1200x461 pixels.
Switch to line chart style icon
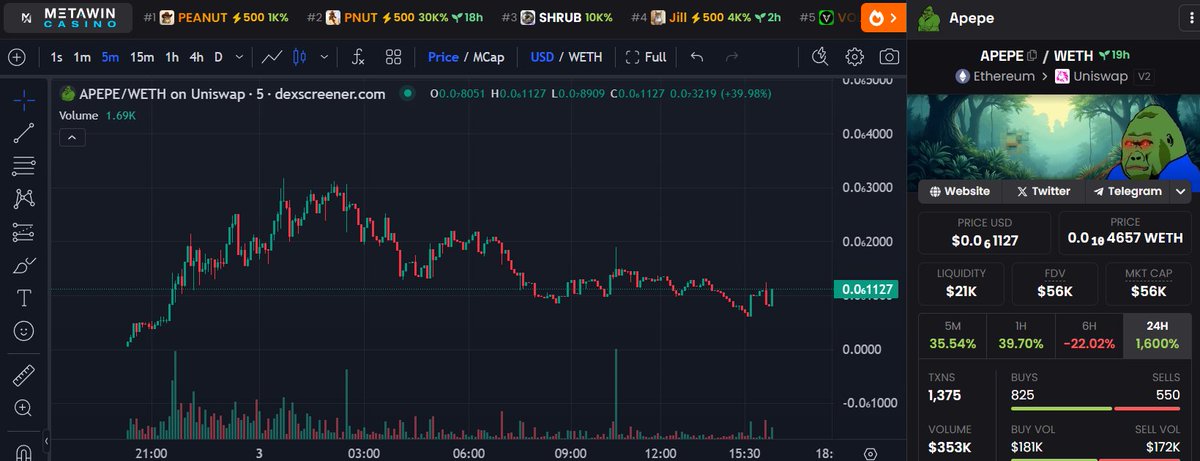[x=272, y=57]
